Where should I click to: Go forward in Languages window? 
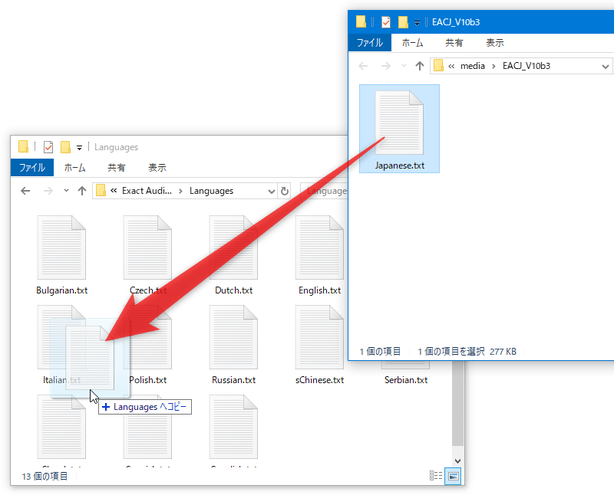[x=48, y=191]
